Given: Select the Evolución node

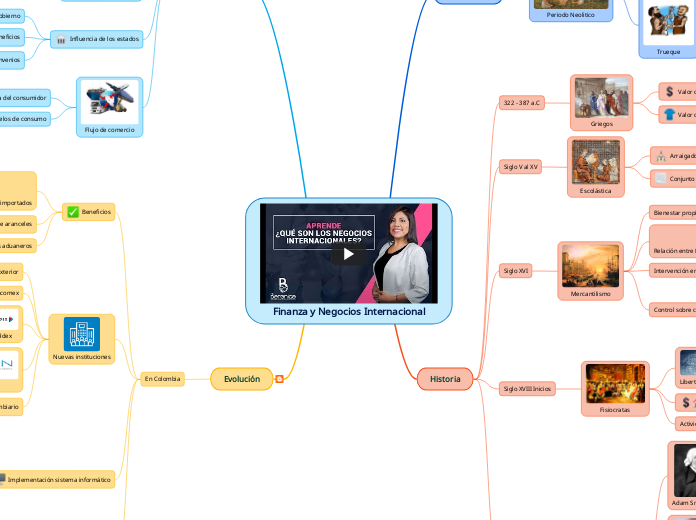Looking at the screenshot, I should coord(242,379).
